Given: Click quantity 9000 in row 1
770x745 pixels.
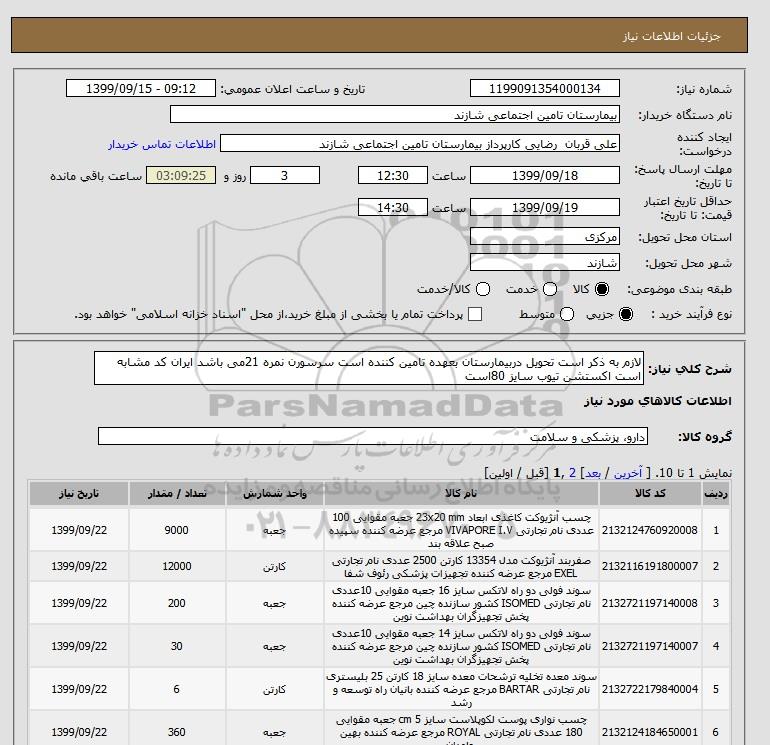Looking at the screenshot, I should [177, 530].
